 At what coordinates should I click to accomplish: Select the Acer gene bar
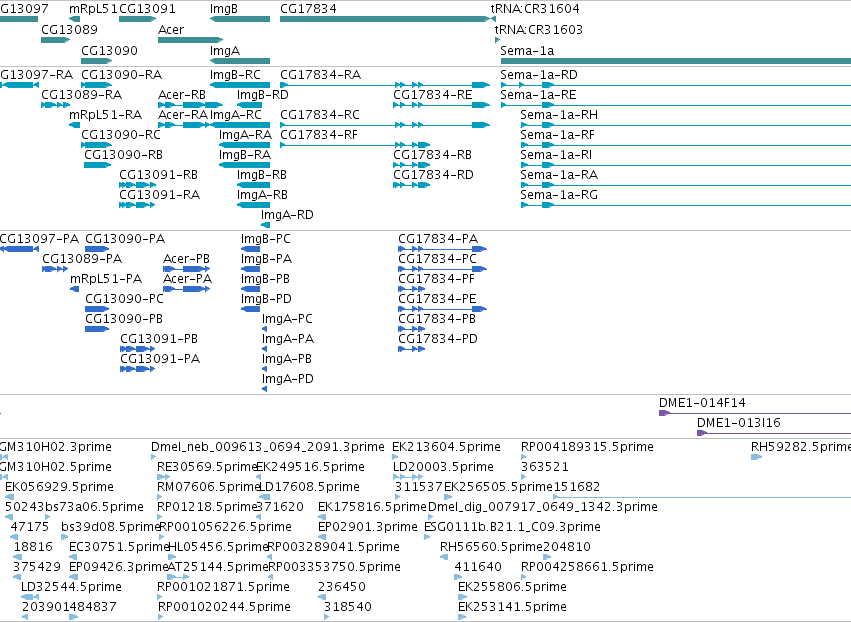(190, 40)
